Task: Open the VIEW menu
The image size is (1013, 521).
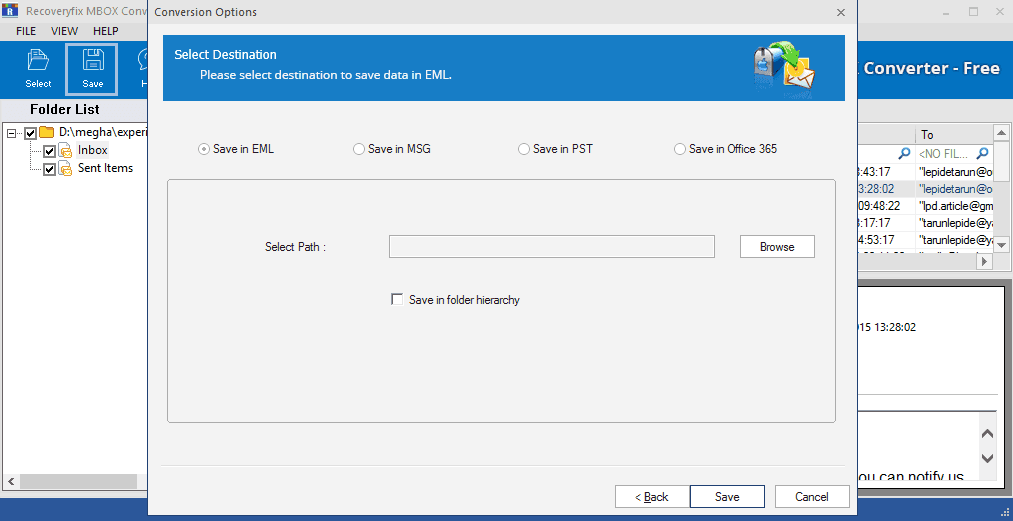Action: coord(65,31)
